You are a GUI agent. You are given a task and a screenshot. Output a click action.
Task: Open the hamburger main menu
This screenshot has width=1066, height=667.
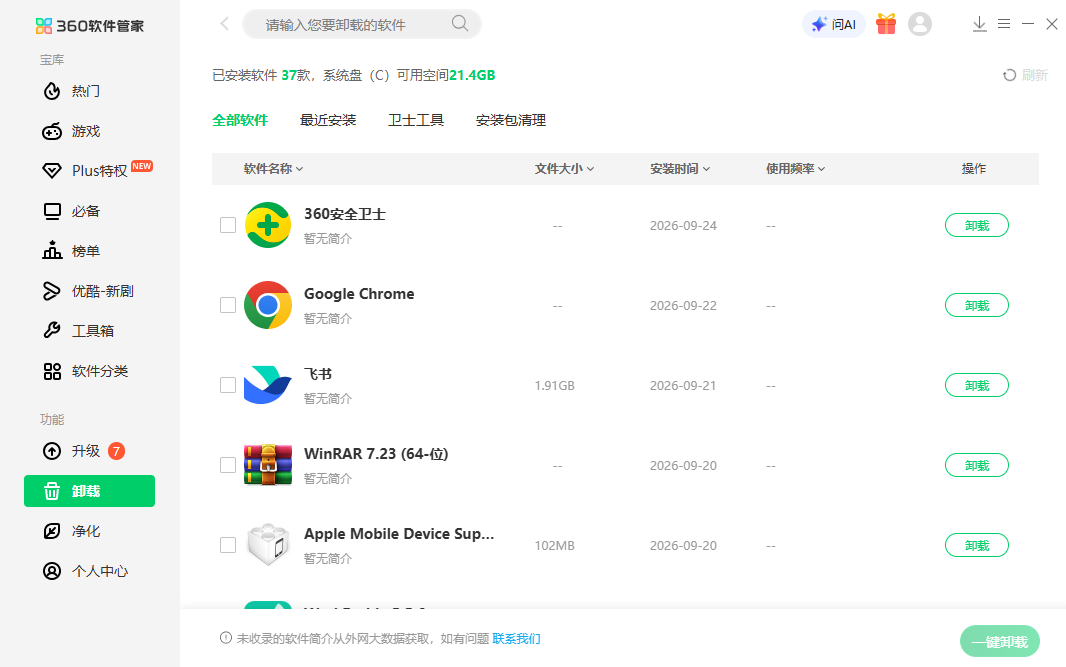(1003, 24)
